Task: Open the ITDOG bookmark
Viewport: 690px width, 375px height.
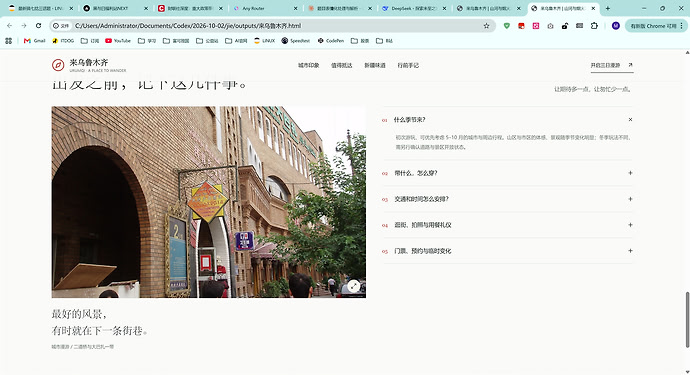Action: [63, 40]
